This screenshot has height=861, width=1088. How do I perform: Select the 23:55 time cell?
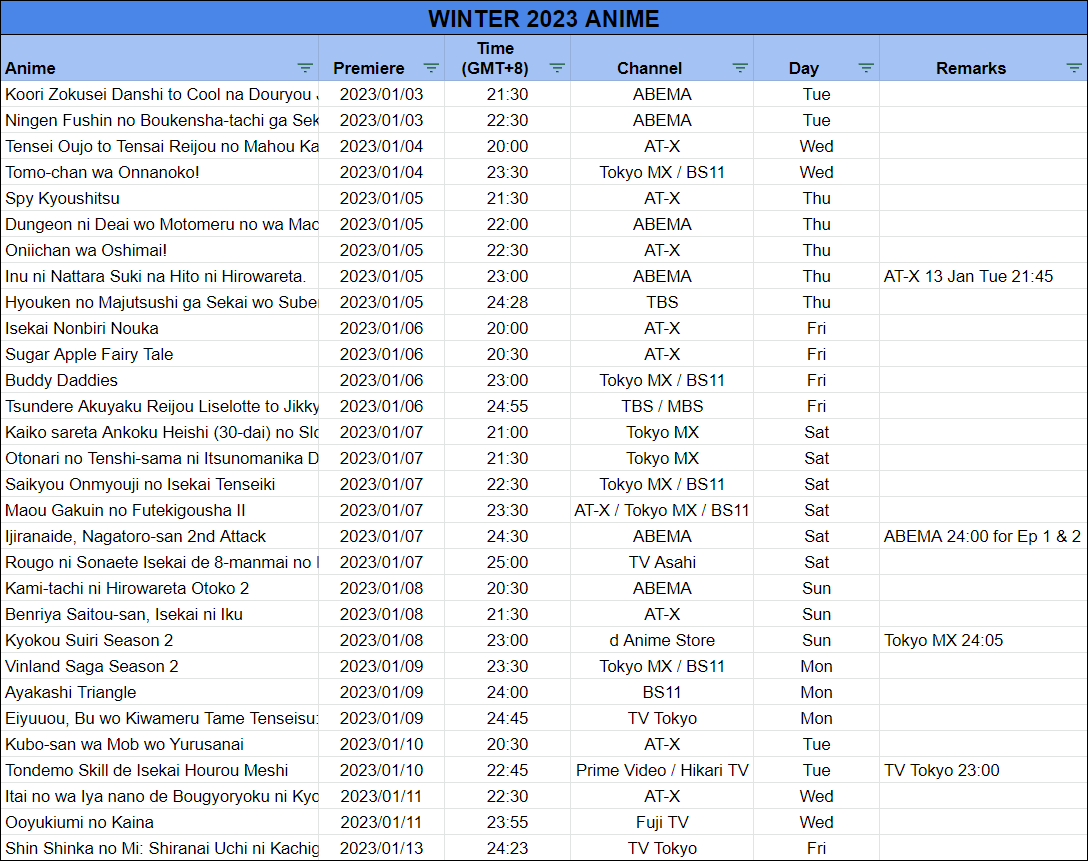click(x=507, y=823)
